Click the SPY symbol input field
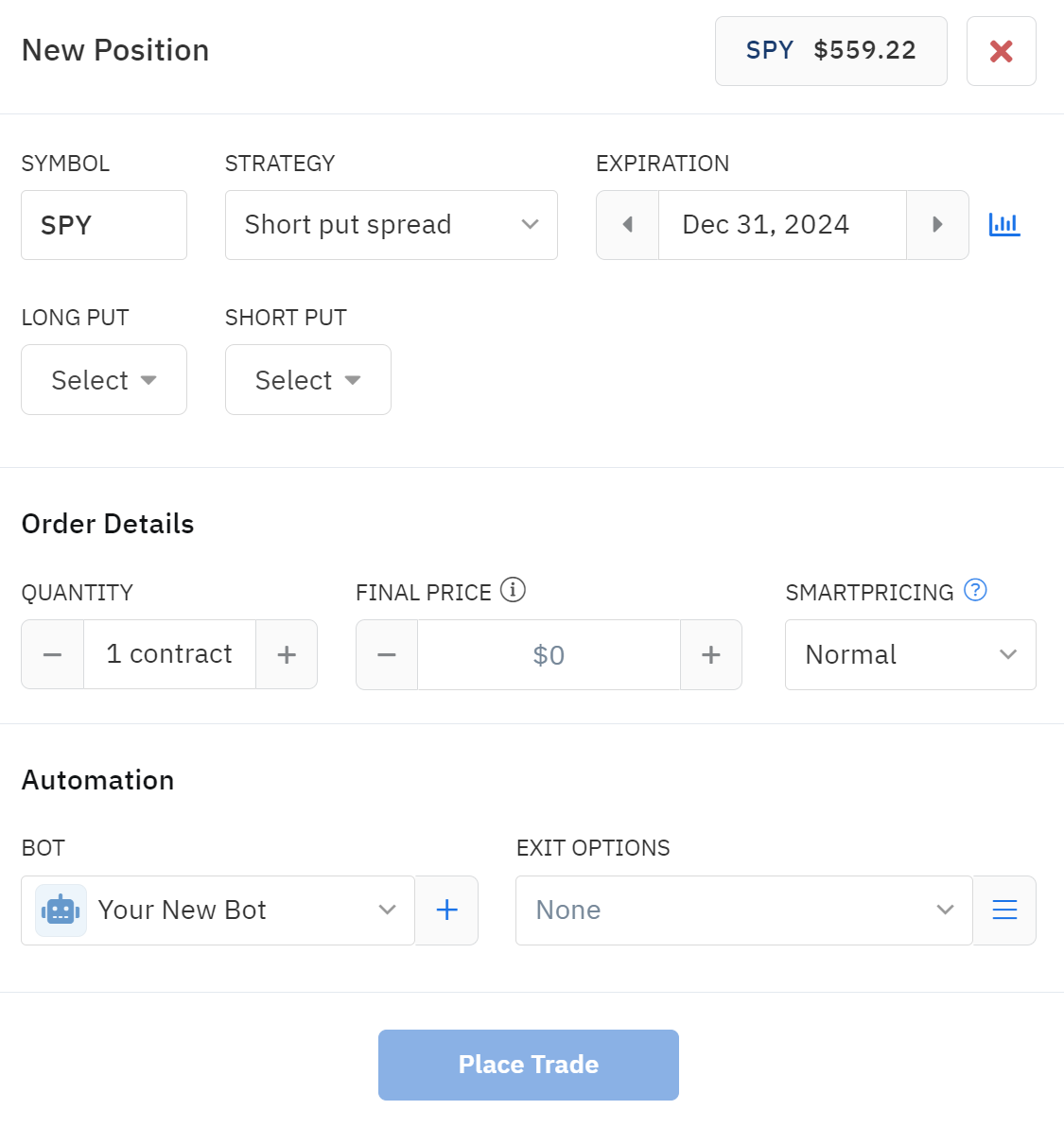Viewport: 1064px width, 1127px height. tap(104, 225)
